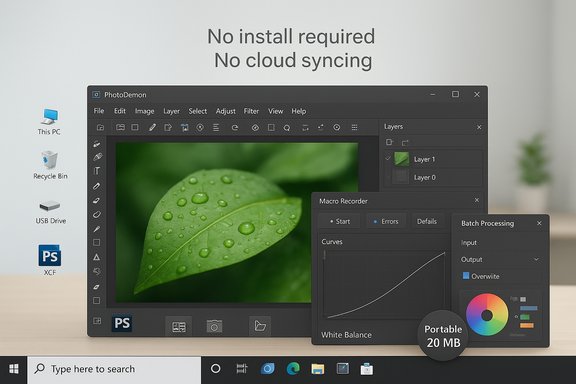
Task: Open the Layer menu
Action: coord(172,111)
